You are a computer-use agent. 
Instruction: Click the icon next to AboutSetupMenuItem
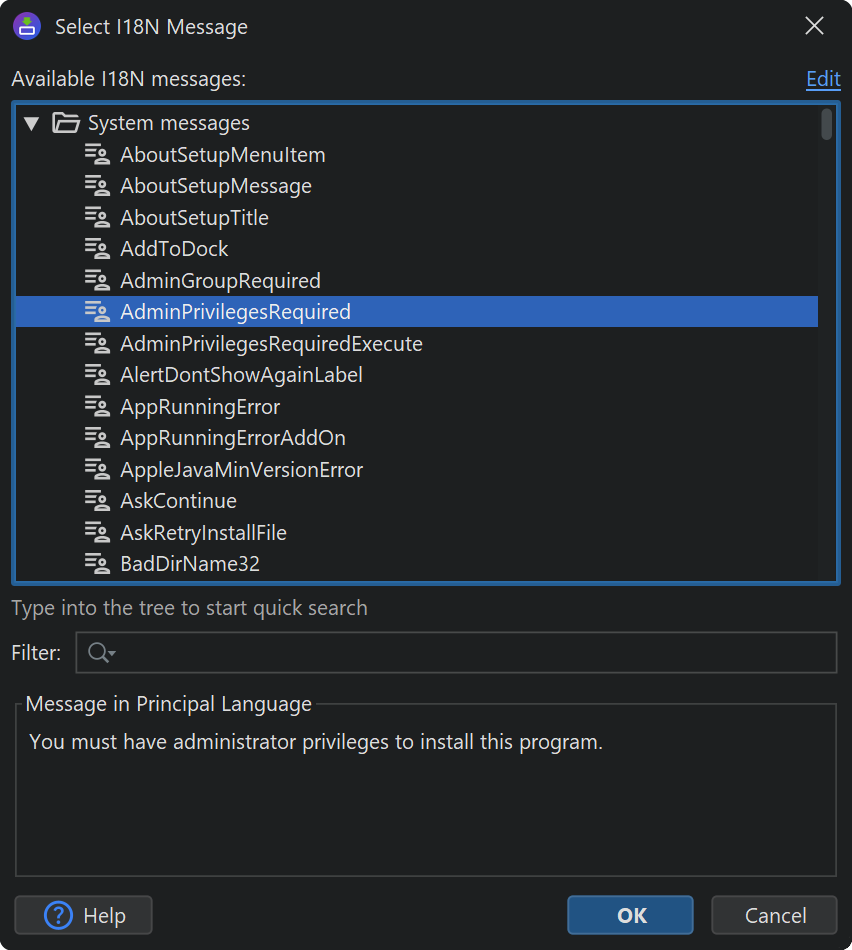tap(97, 154)
